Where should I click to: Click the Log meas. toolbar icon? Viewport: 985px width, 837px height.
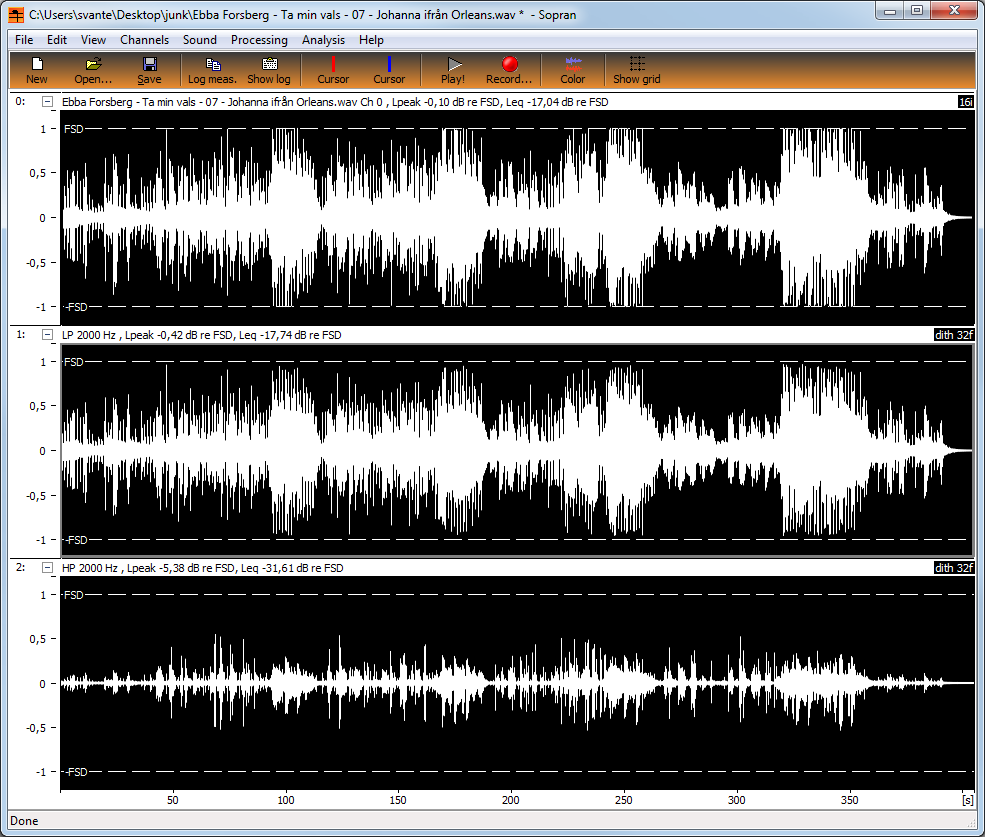(x=212, y=70)
